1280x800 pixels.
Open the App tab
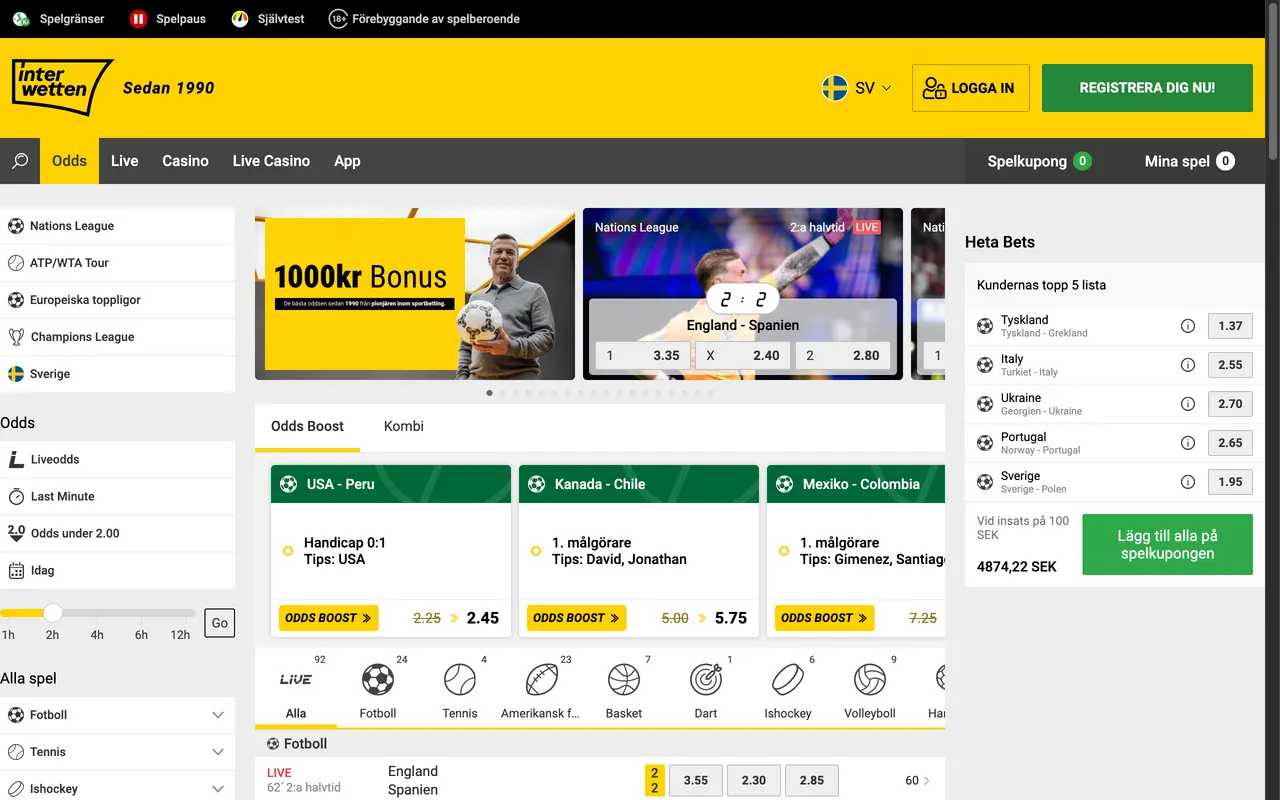(347, 161)
